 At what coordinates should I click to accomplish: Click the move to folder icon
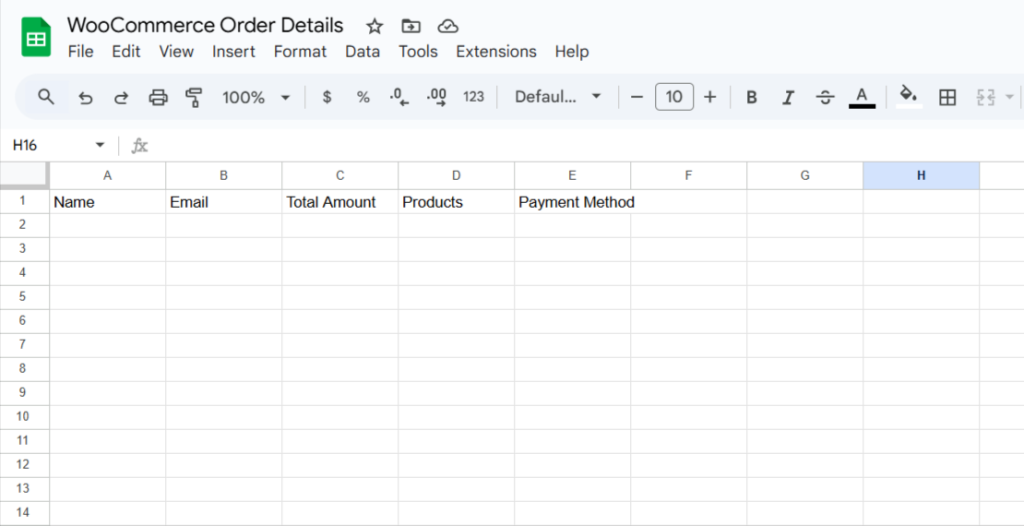(x=411, y=26)
